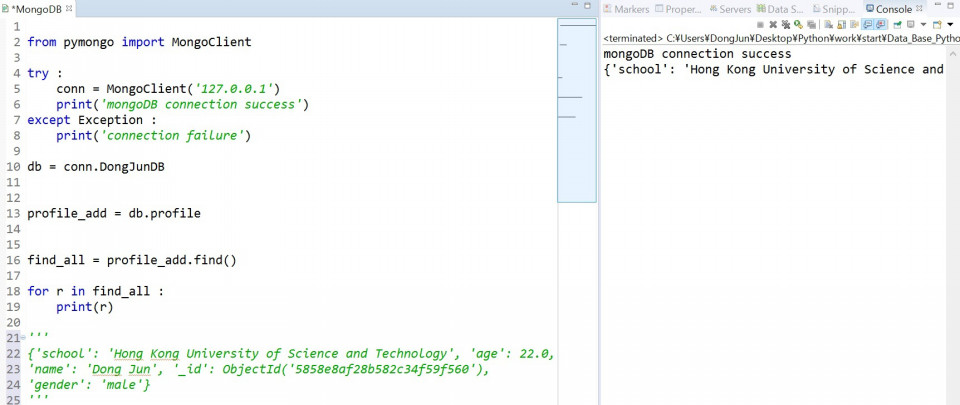The image size is (960, 405).
Task: Toggle show console when standard error changes
Action: 881,24
